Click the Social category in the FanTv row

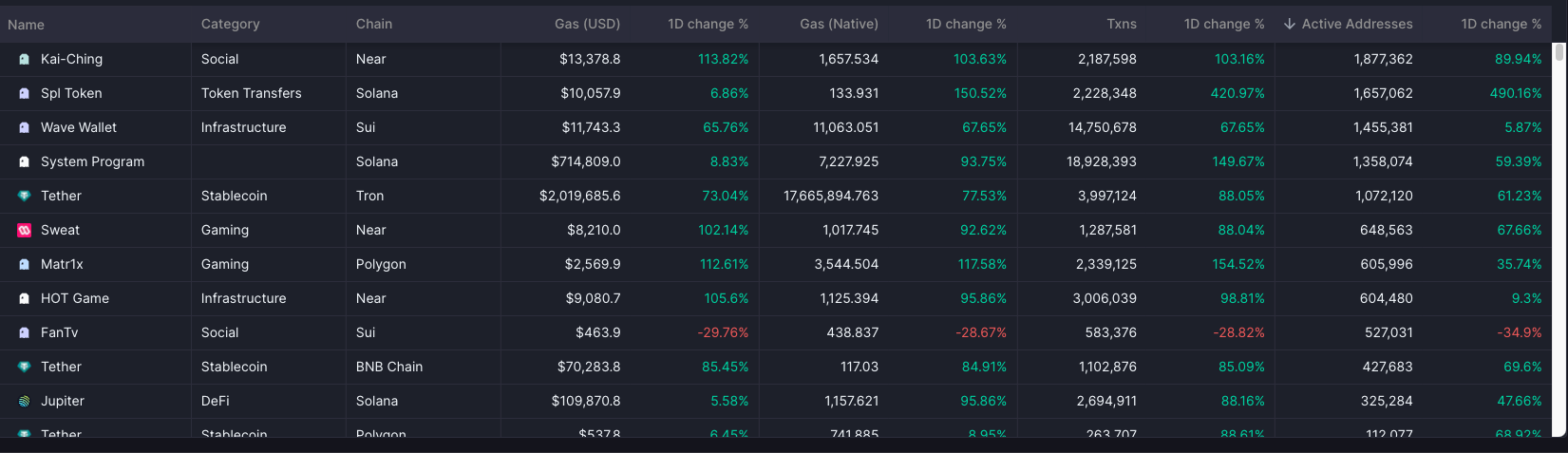[x=219, y=332]
